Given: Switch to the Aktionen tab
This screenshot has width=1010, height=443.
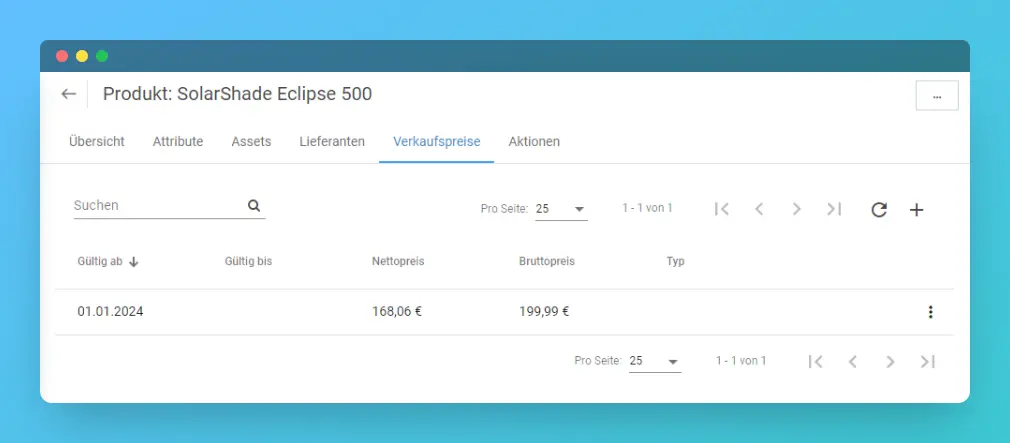Looking at the screenshot, I should click(x=534, y=142).
